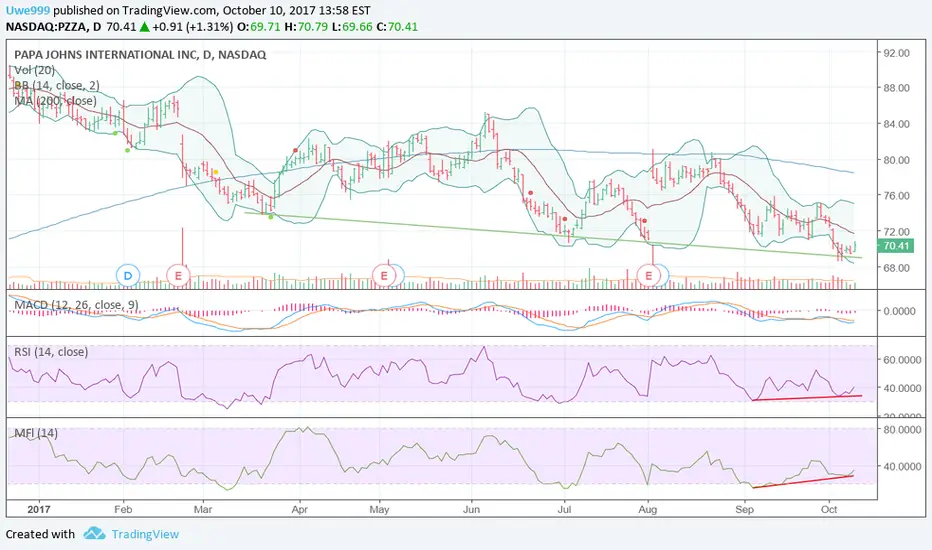
Task: Click the May label on time axis
Action: [x=379, y=510]
